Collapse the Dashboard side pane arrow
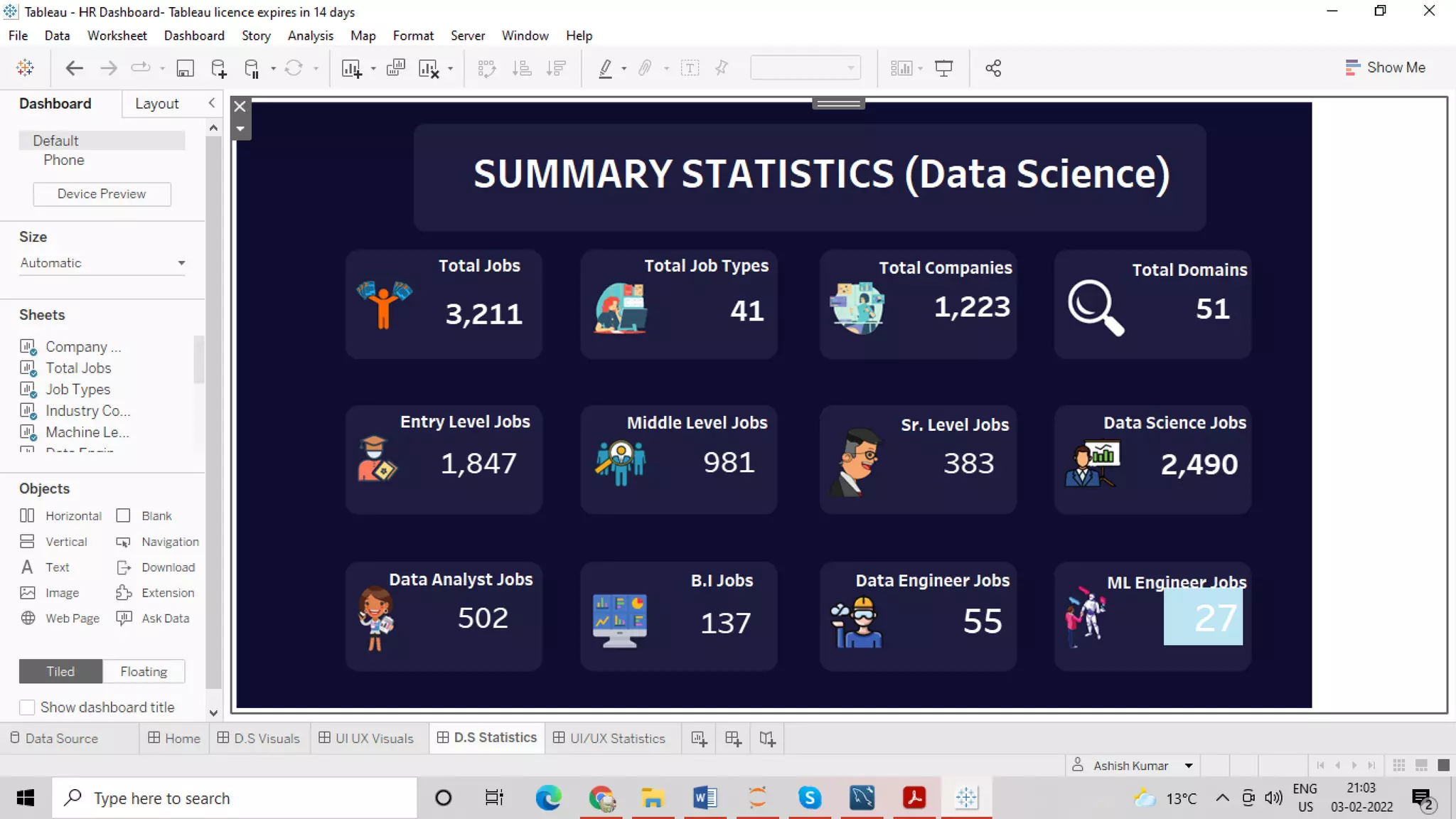 tap(211, 103)
